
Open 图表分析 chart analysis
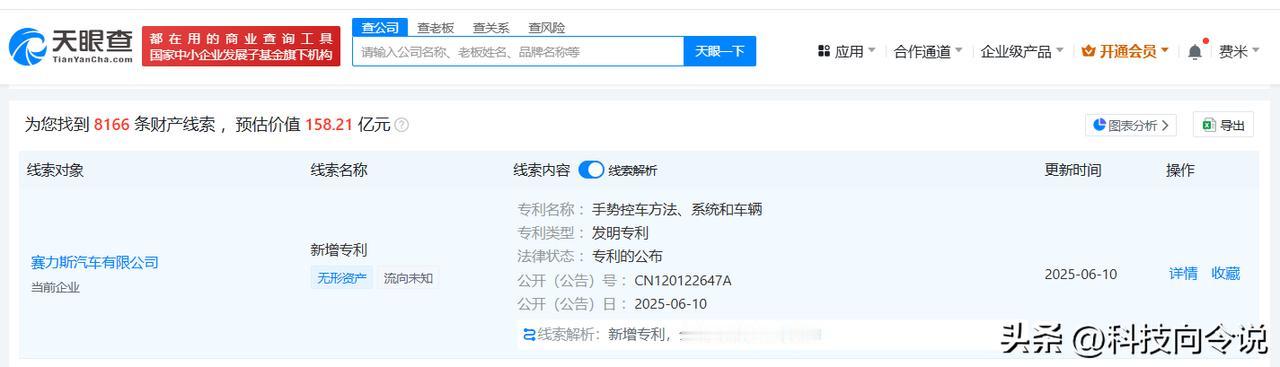(1131, 125)
